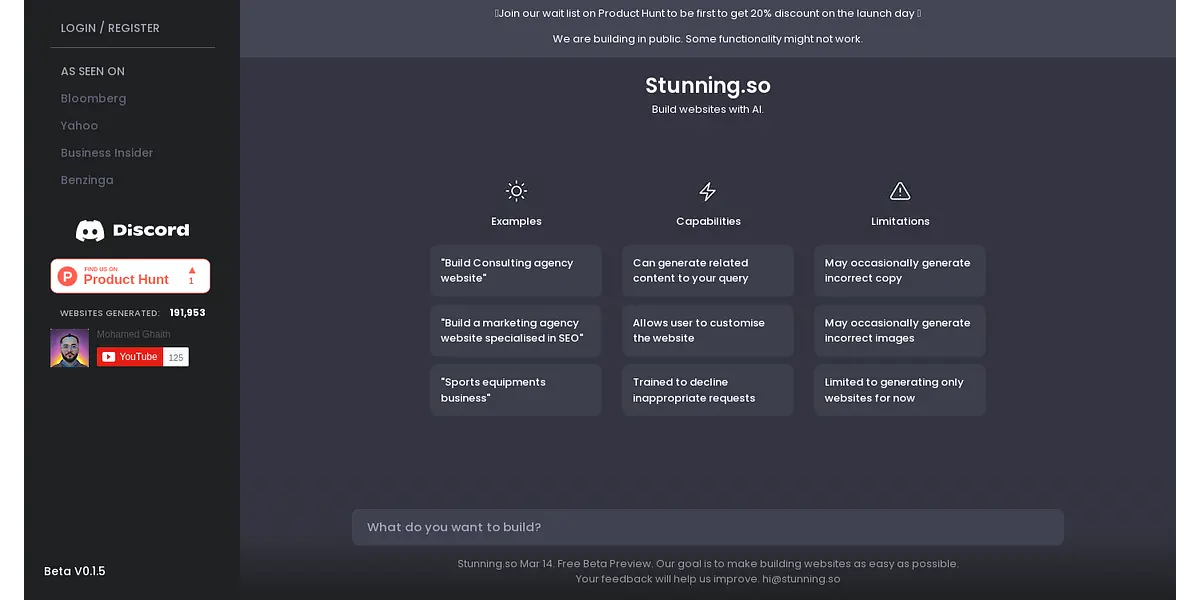
Task: Open the Bloomberg press link
Action: point(93,98)
